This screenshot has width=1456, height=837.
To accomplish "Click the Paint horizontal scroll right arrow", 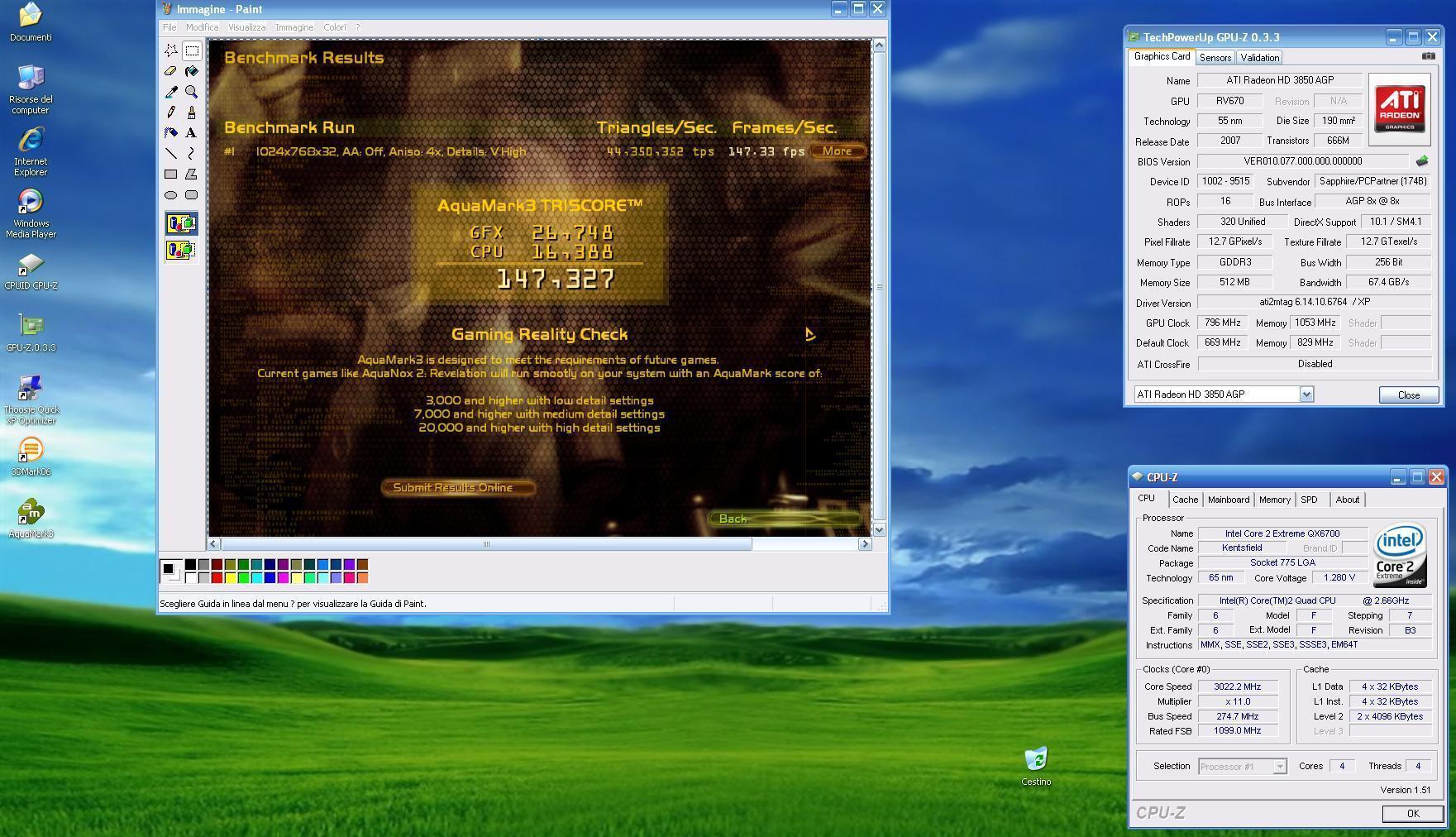I will pos(865,543).
